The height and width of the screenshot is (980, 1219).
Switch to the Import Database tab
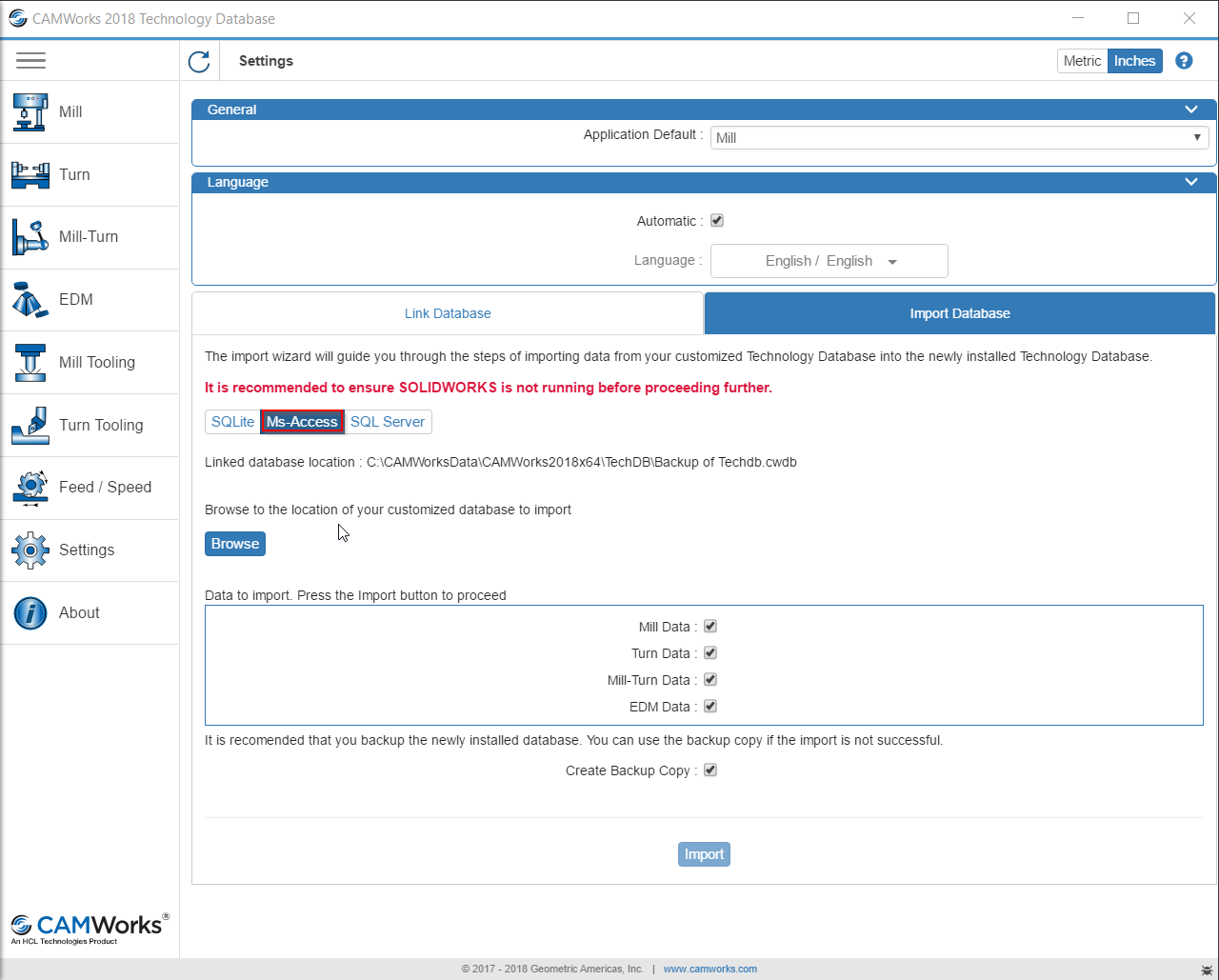point(960,313)
